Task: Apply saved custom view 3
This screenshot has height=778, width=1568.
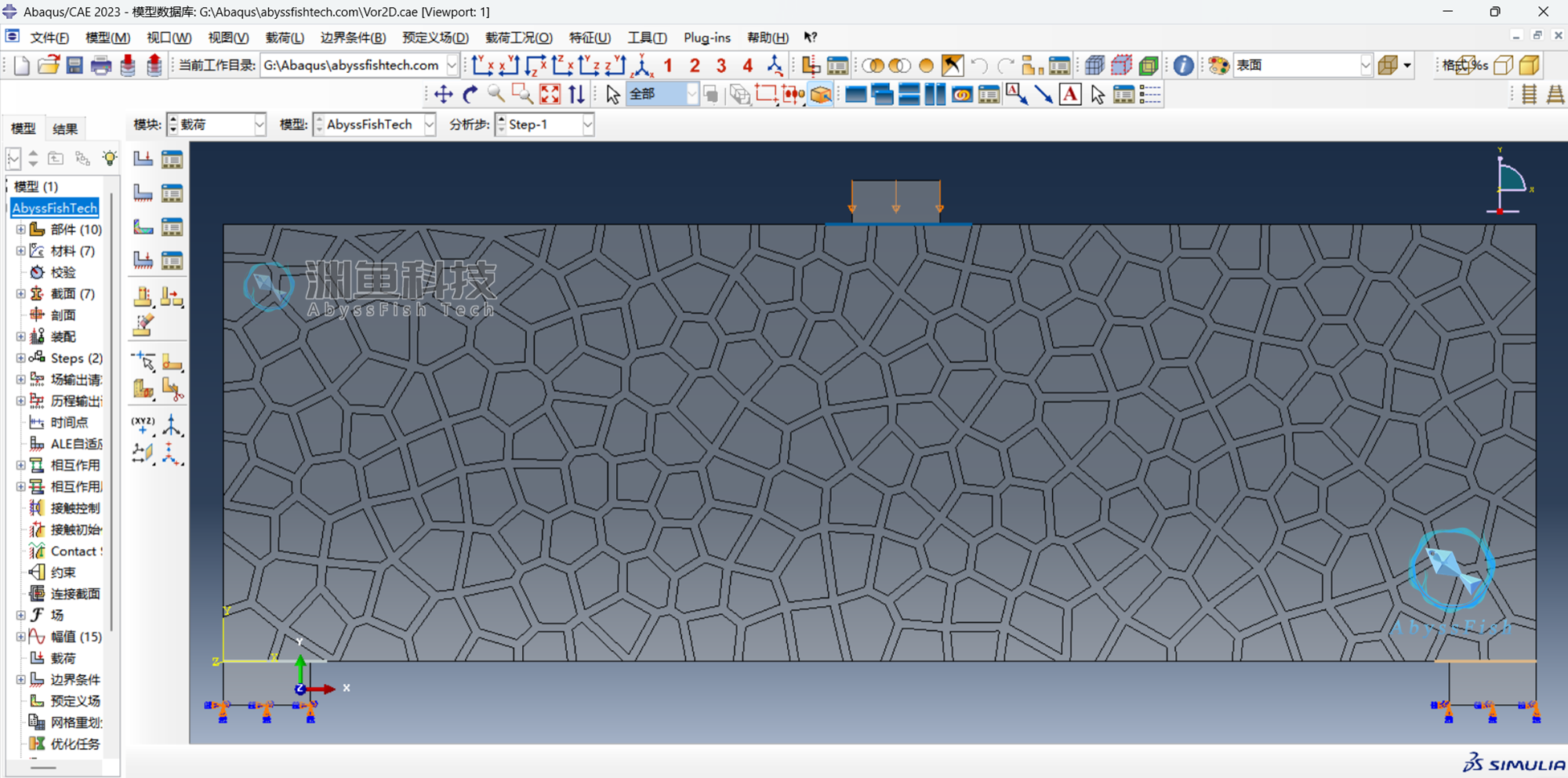Action: click(721, 65)
